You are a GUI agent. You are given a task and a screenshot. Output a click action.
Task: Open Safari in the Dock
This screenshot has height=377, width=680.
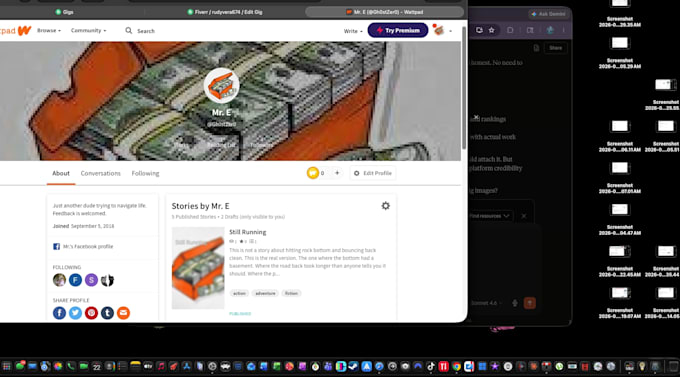pyautogui.click(x=379, y=367)
